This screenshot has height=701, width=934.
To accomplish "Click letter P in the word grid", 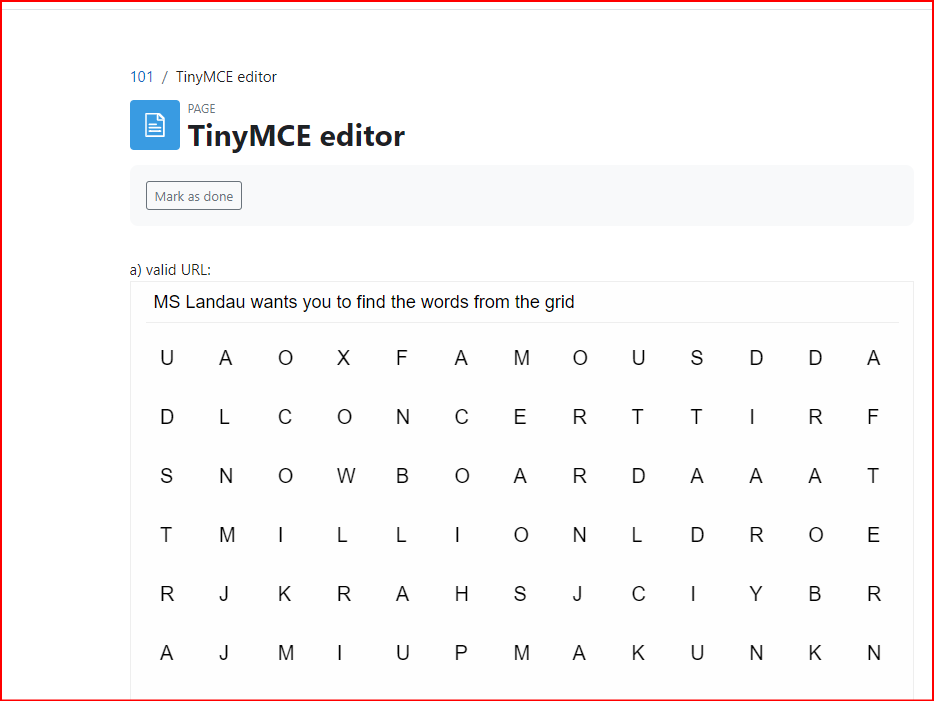I will [x=461, y=653].
